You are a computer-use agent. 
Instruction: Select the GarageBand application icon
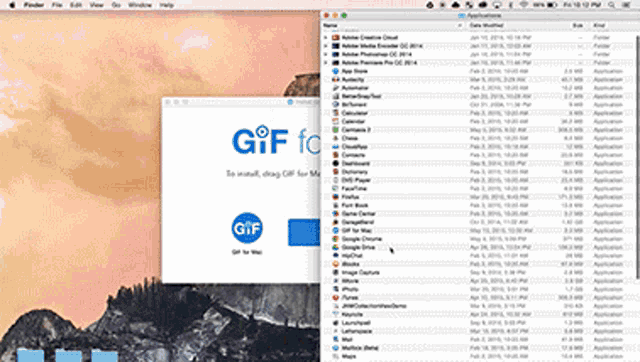pos(336,222)
